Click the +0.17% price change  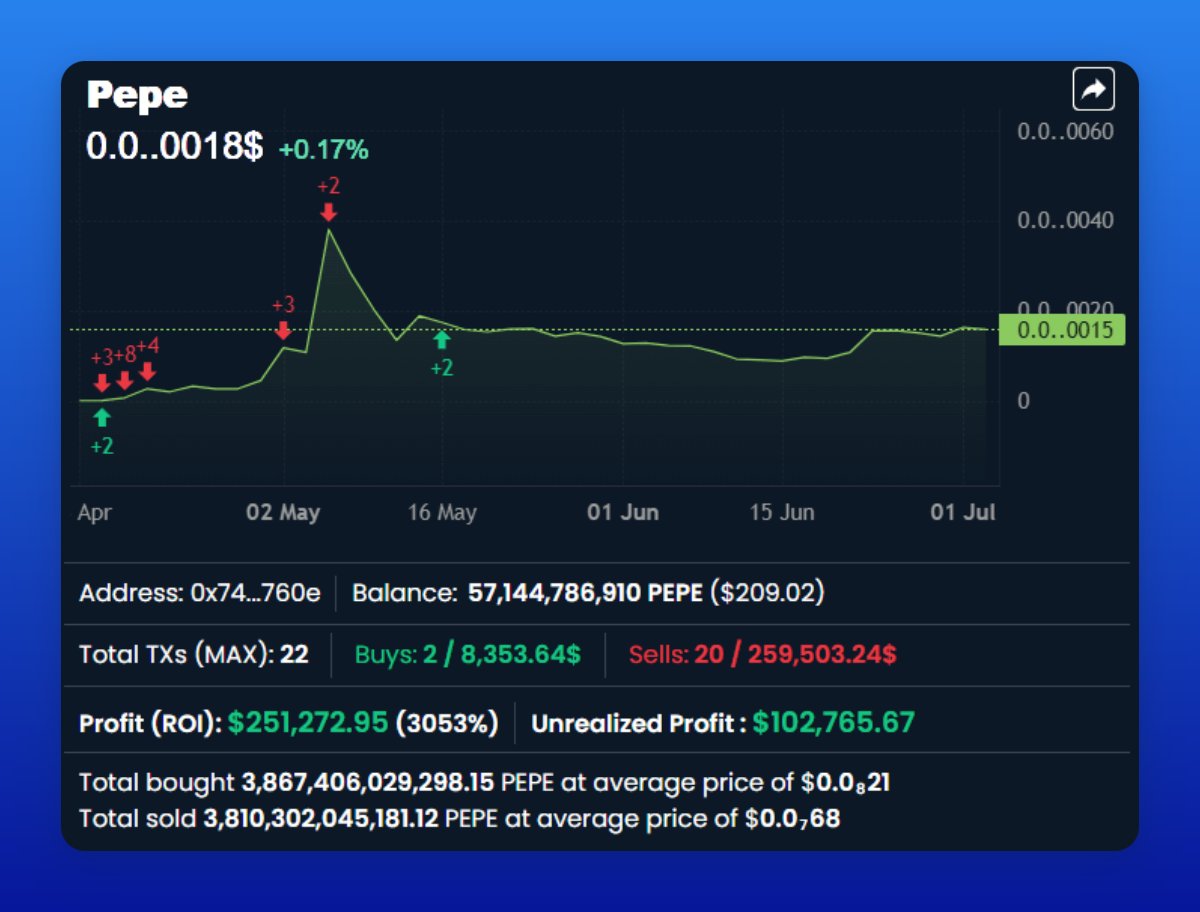point(324,150)
